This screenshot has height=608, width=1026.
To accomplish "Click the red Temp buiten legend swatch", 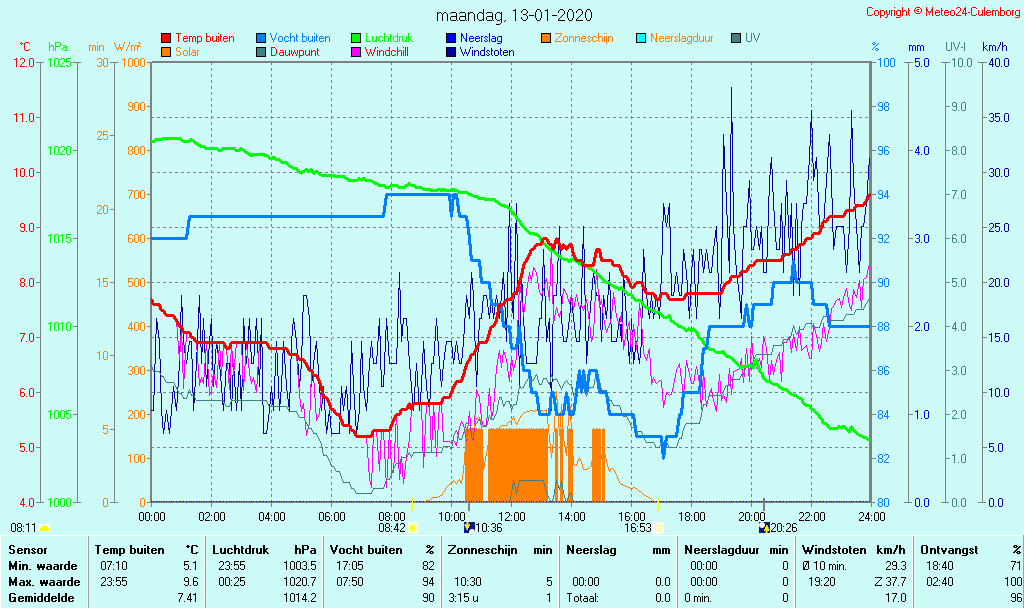I will pyautogui.click(x=166, y=38).
